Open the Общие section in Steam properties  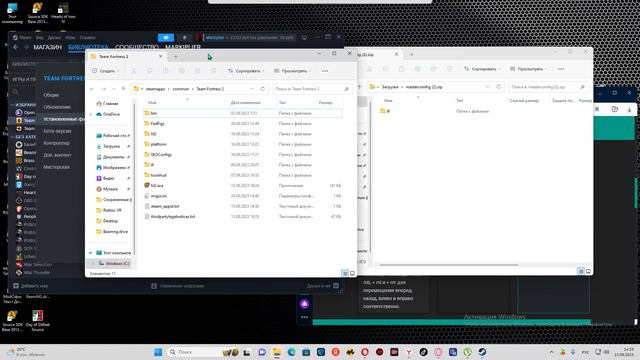tap(51, 95)
